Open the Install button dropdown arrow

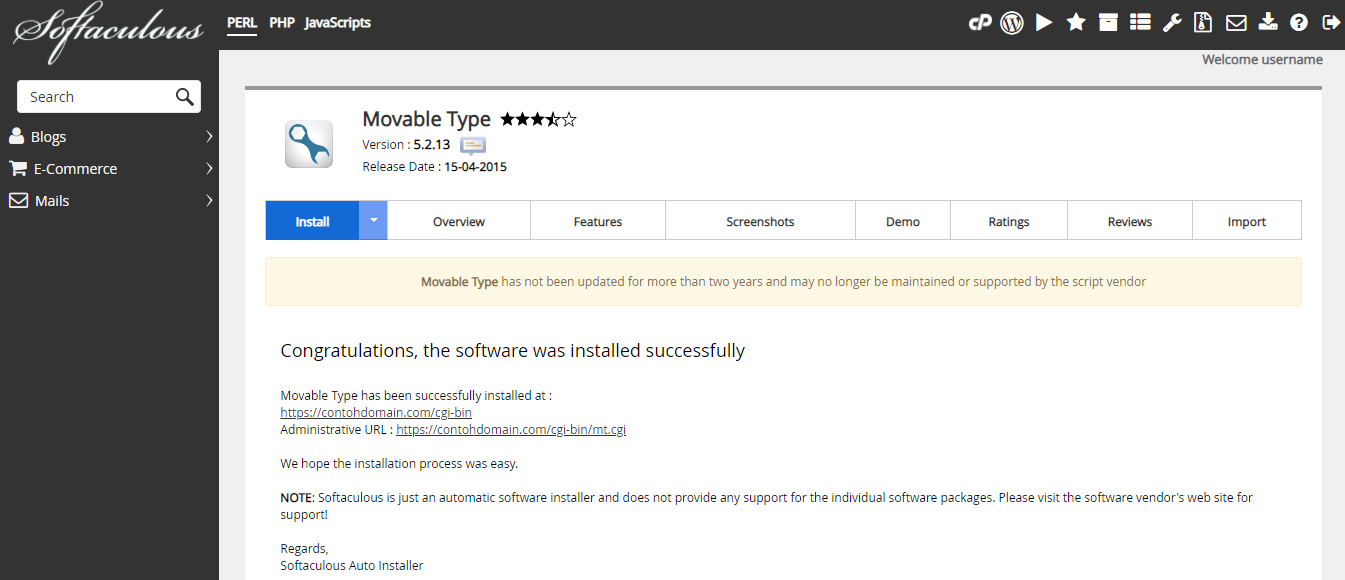tap(373, 220)
